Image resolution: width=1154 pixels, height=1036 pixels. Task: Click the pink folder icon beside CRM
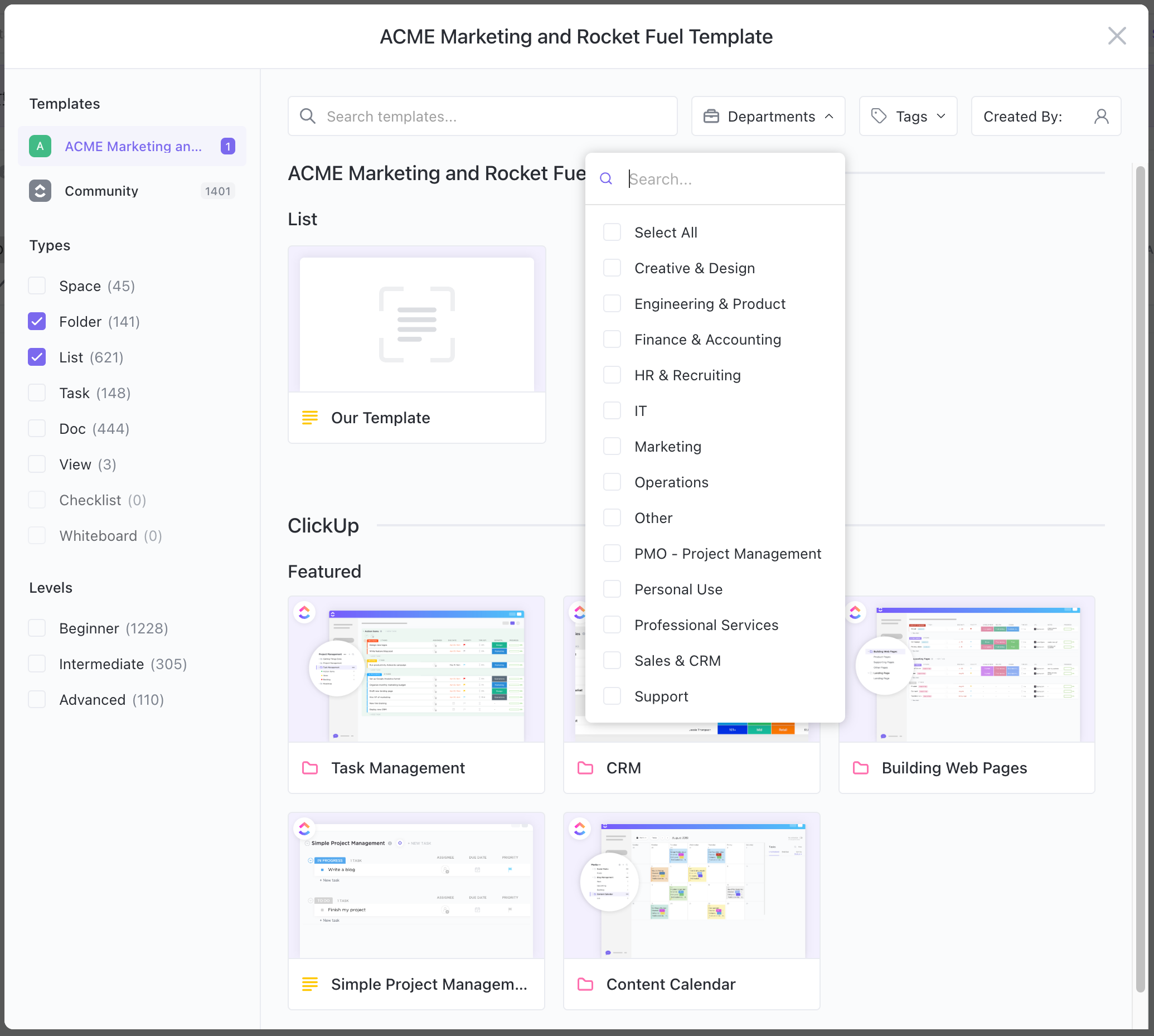pyautogui.click(x=585, y=768)
